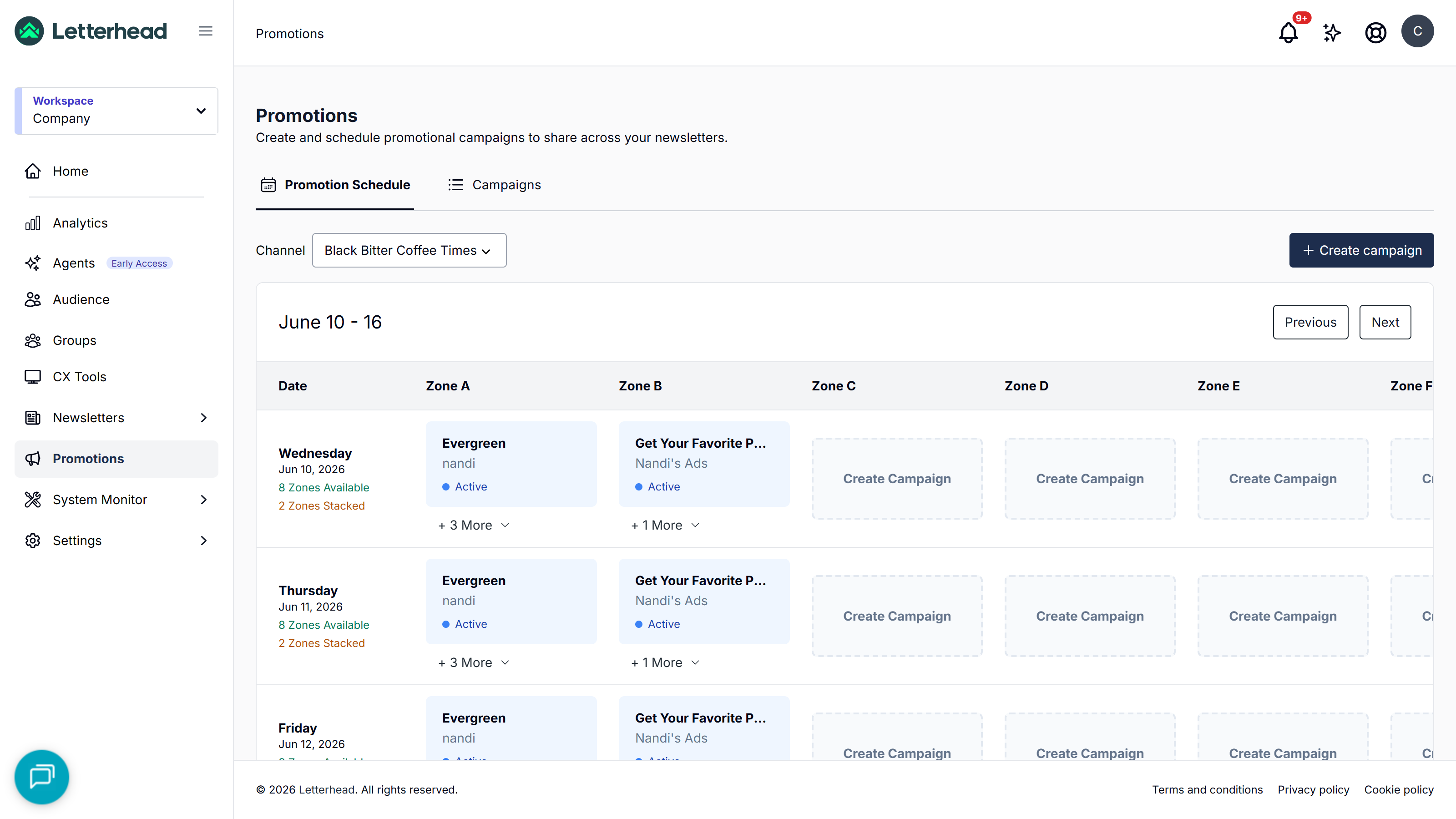Open the Black Bitter Coffee Times channel dropdown
This screenshot has width=1456, height=819.
click(409, 250)
